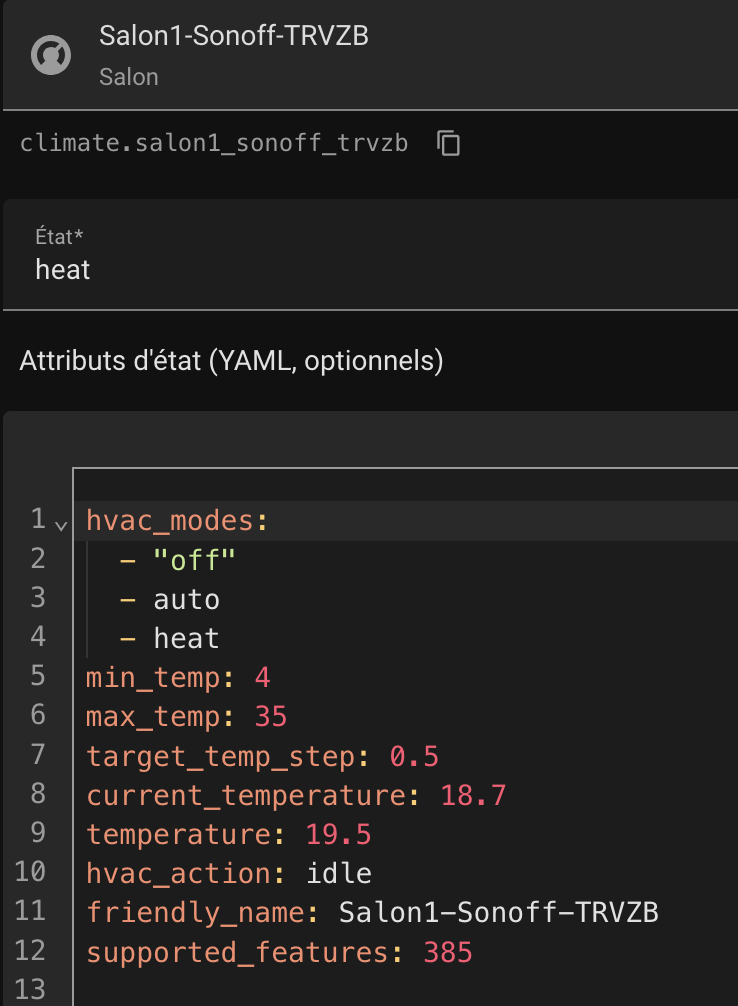Collapse the hvac_modes fold arrow
This screenshot has height=1006, width=738.
62,525
